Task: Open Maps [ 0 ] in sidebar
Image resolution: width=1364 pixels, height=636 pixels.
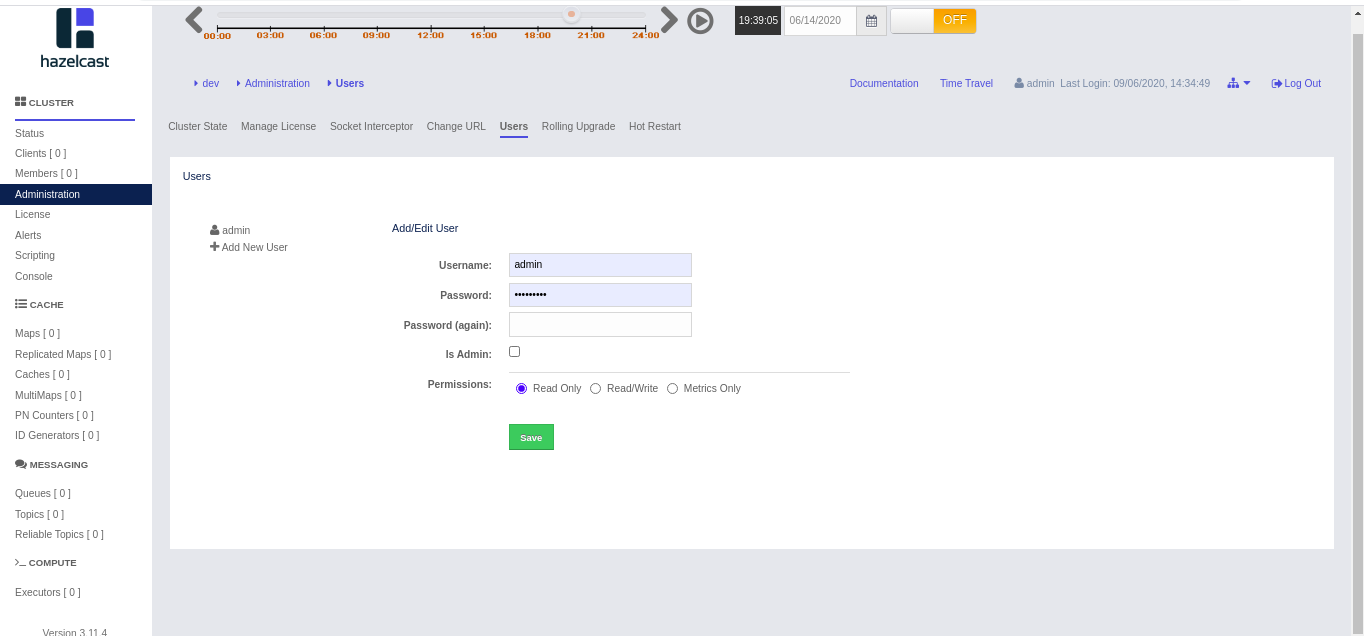Action: tap(37, 333)
